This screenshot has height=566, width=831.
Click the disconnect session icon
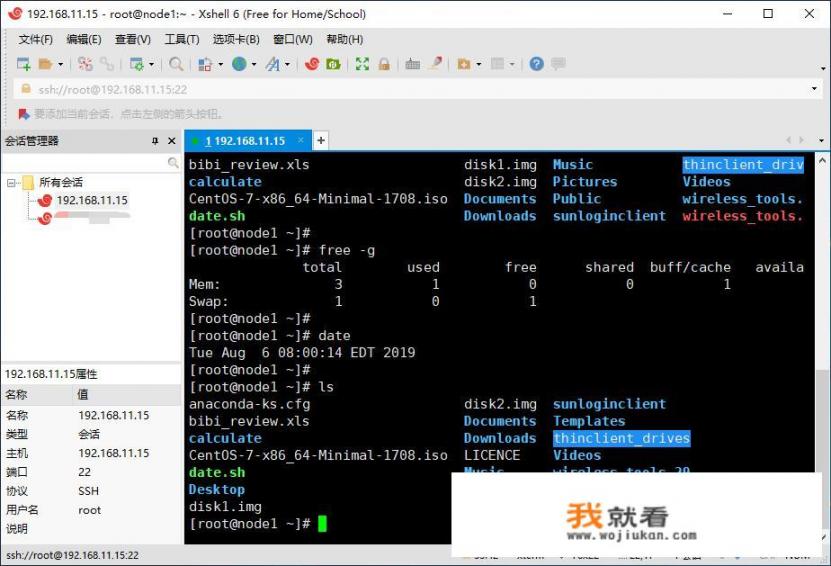point(85,64)
